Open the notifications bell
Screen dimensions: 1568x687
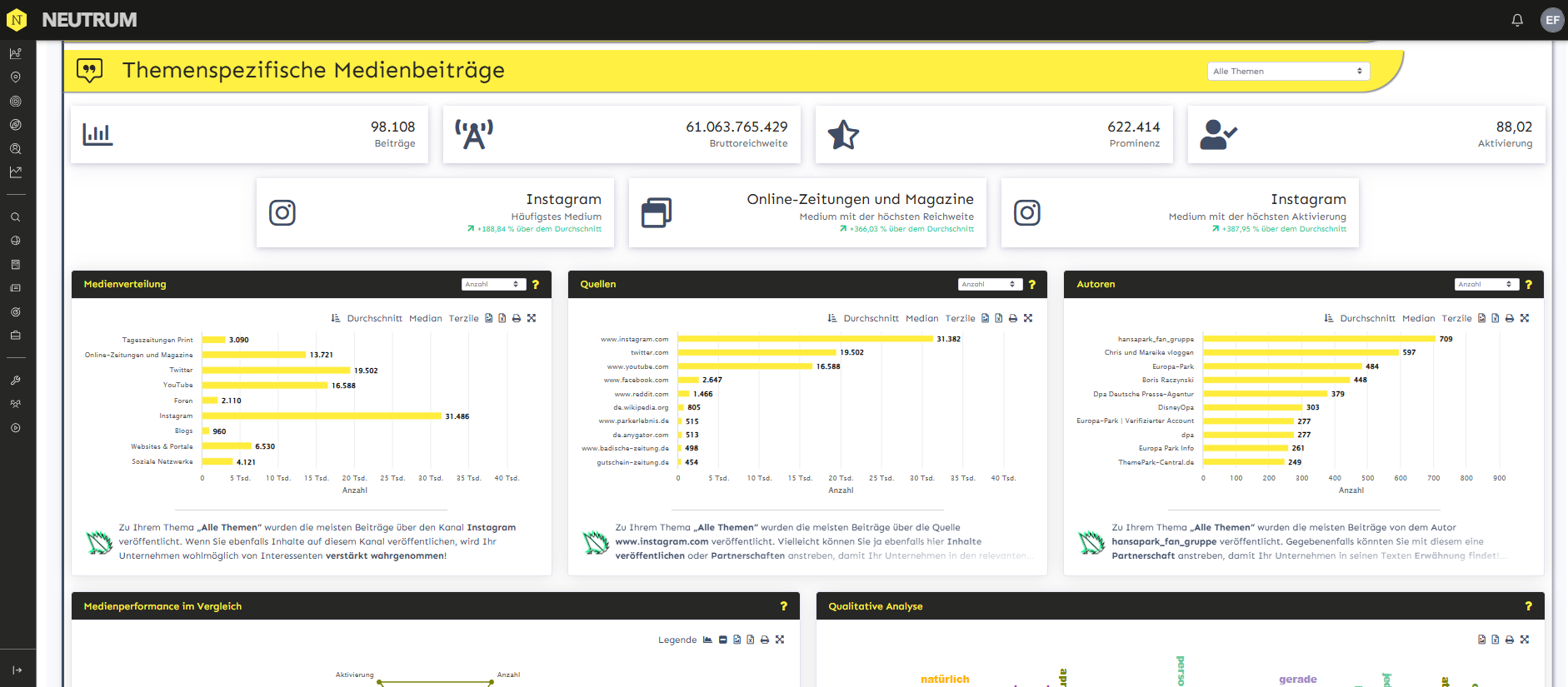pyautogui.click(x=1517, y=20)
